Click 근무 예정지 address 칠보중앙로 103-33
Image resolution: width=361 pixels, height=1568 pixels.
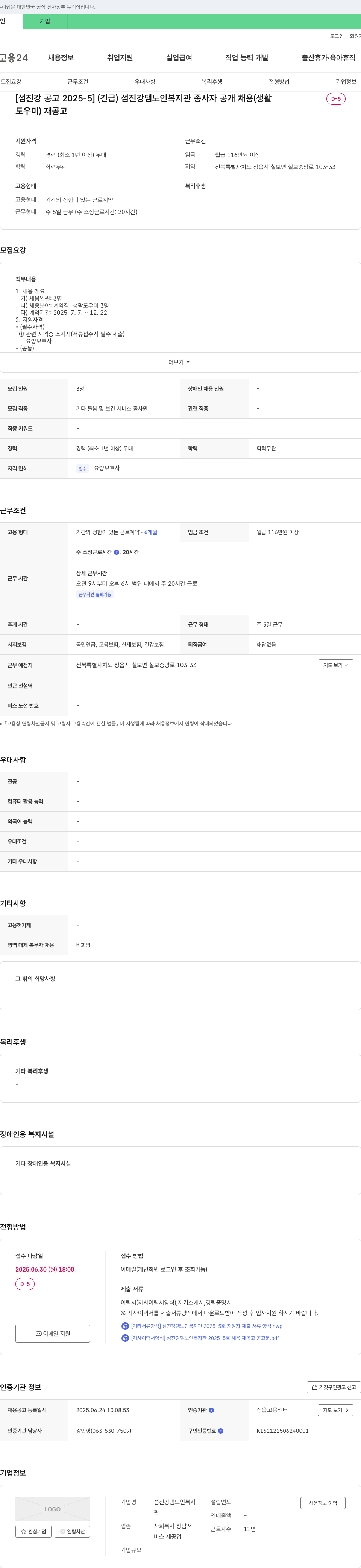click(136, 665)
